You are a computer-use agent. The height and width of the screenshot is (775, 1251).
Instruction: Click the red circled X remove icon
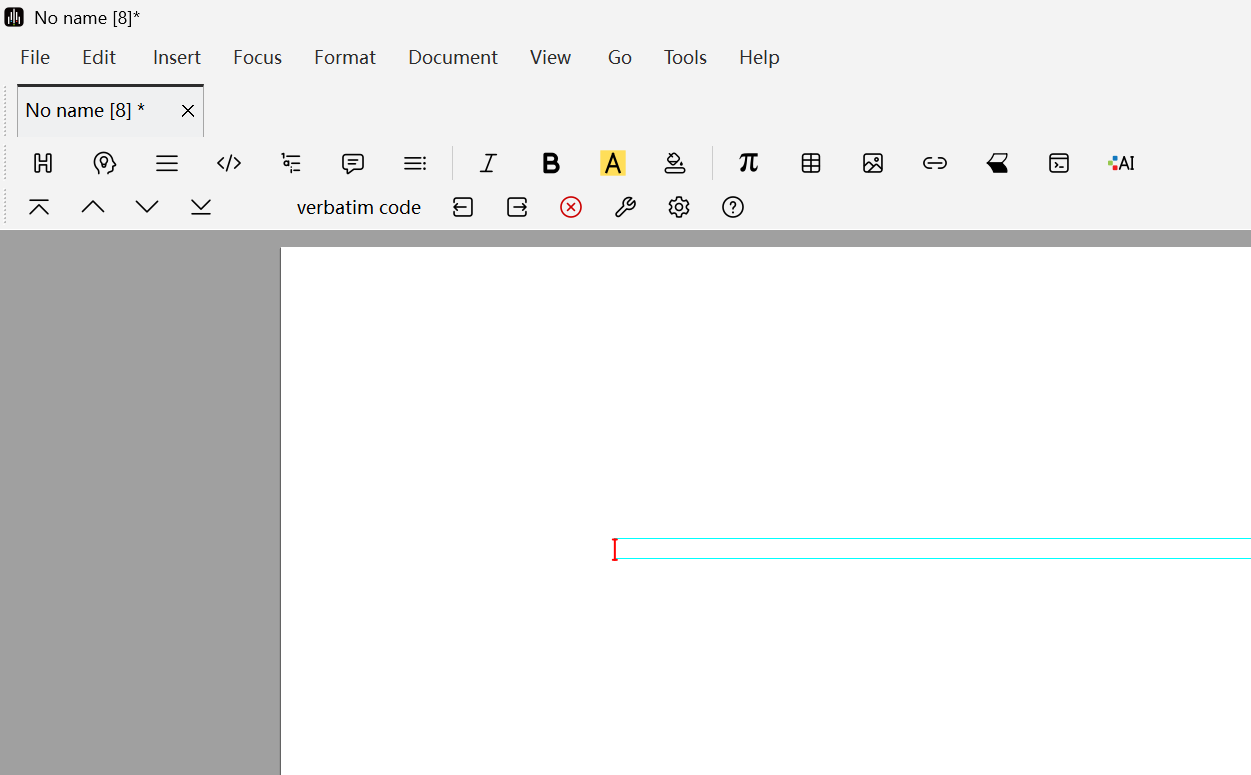571,207
